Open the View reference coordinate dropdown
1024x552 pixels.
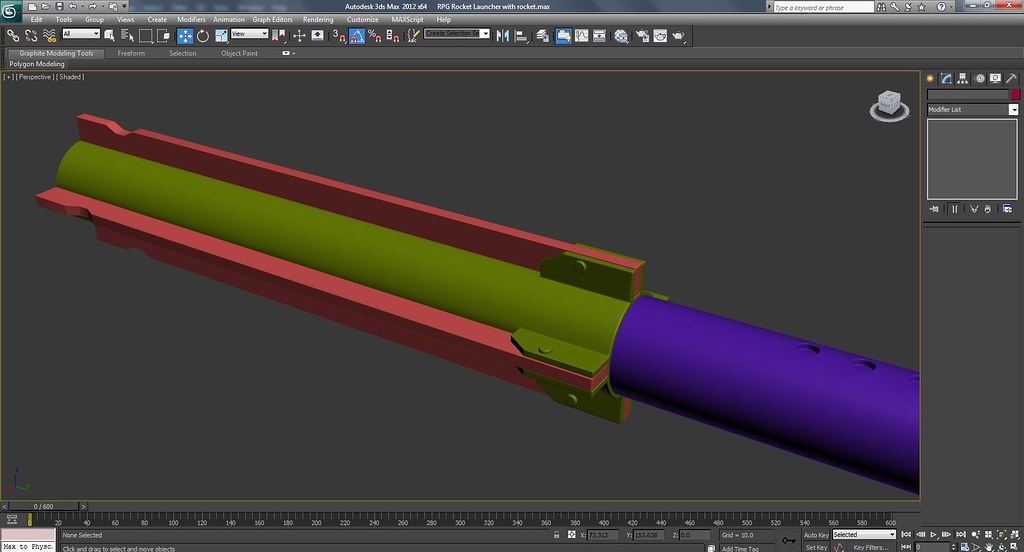[x=250, y=34]
